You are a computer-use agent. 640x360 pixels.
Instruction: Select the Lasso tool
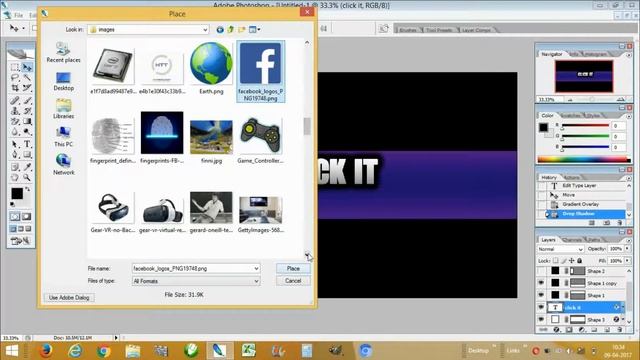point(15,78)
